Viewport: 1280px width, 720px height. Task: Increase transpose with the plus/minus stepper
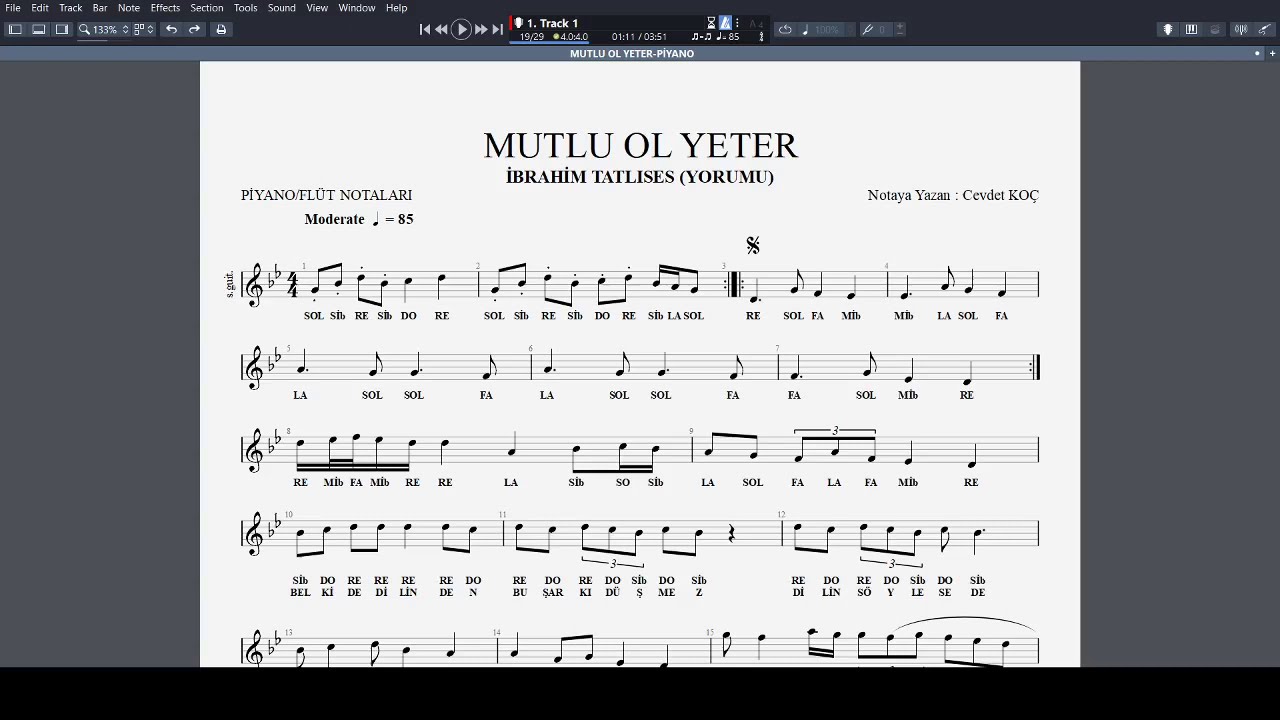pos(900,30)
